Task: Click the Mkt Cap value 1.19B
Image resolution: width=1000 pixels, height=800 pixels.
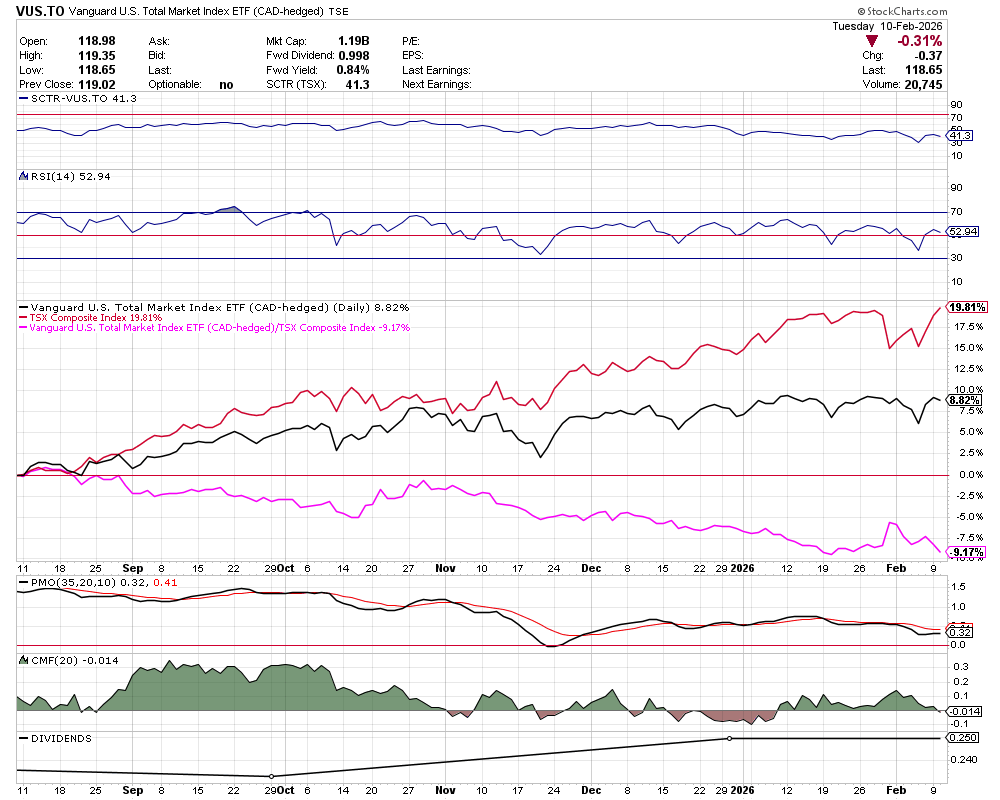Action: [x=353, y=41]
